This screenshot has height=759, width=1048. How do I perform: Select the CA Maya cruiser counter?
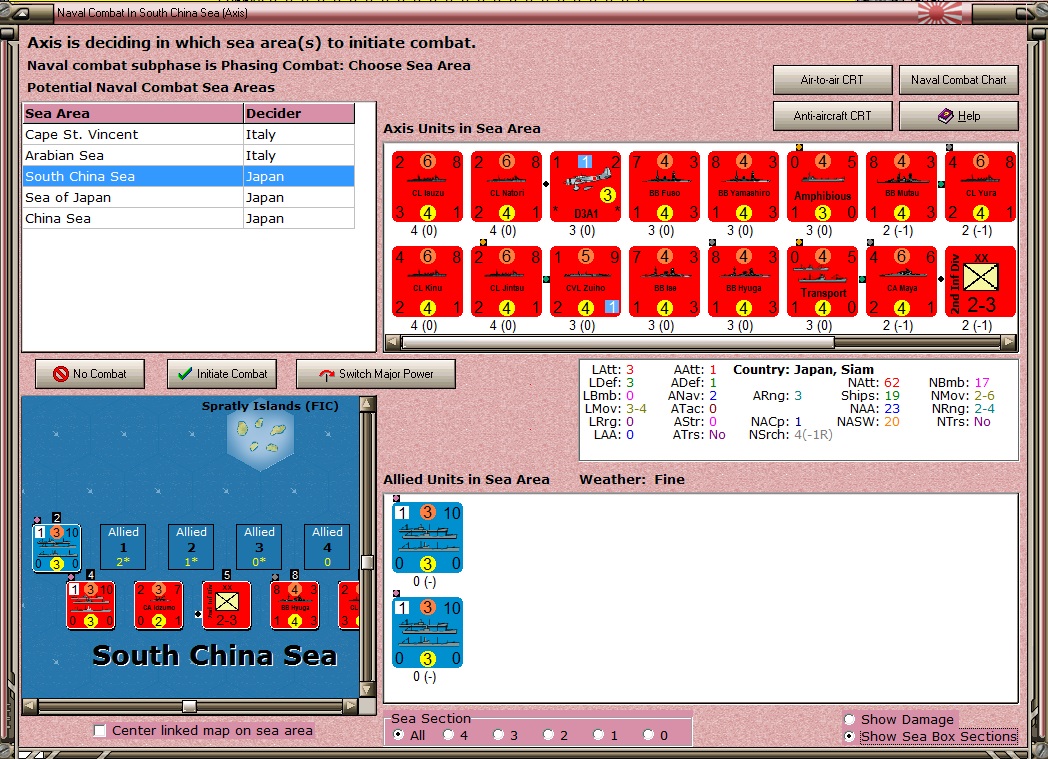901,281
